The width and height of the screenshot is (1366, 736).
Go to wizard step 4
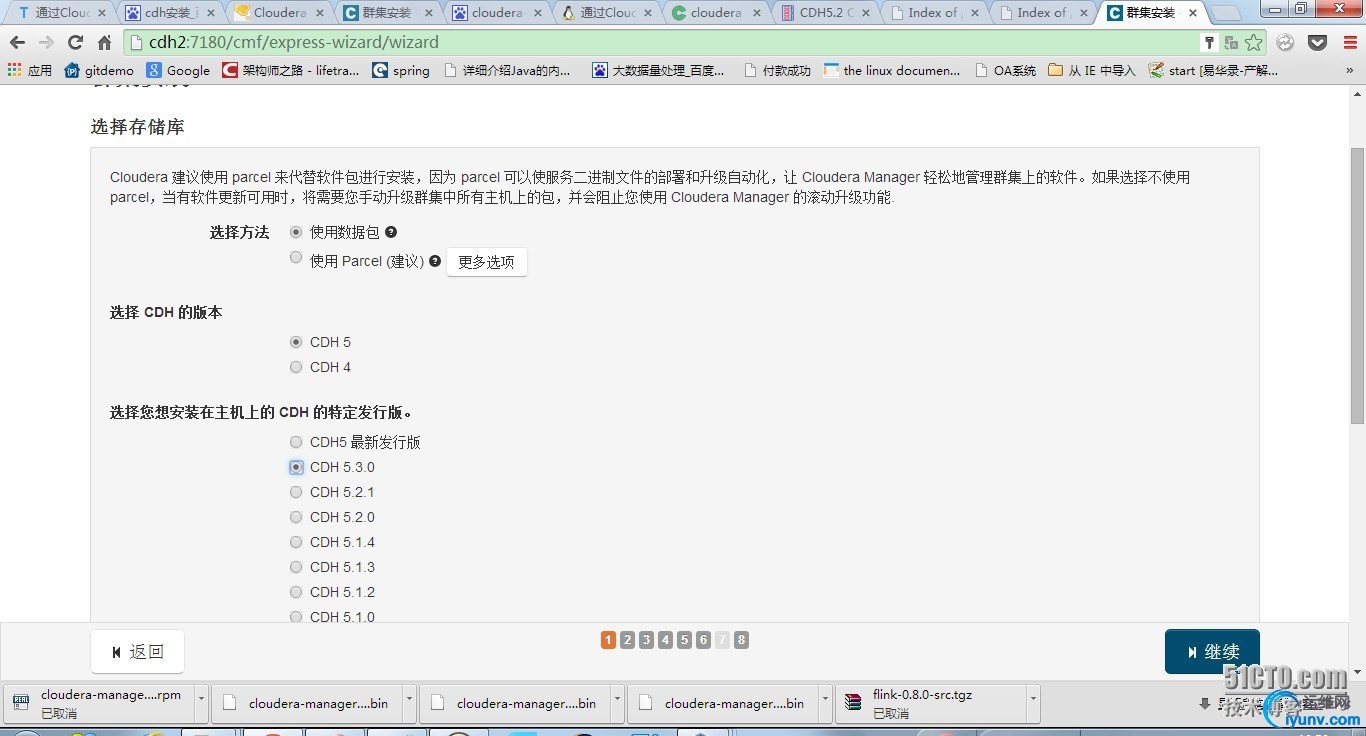665,640
